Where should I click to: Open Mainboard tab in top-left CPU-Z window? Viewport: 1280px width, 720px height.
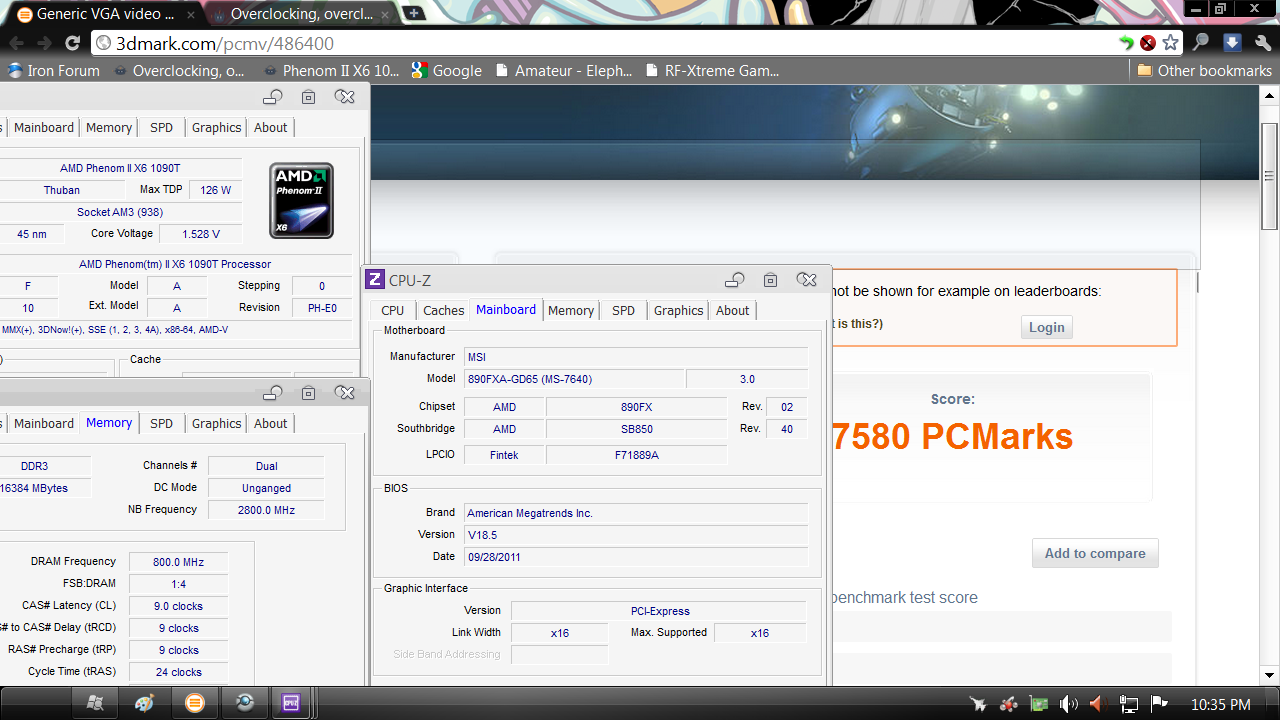pyautogui.click(x=44, y=128)
